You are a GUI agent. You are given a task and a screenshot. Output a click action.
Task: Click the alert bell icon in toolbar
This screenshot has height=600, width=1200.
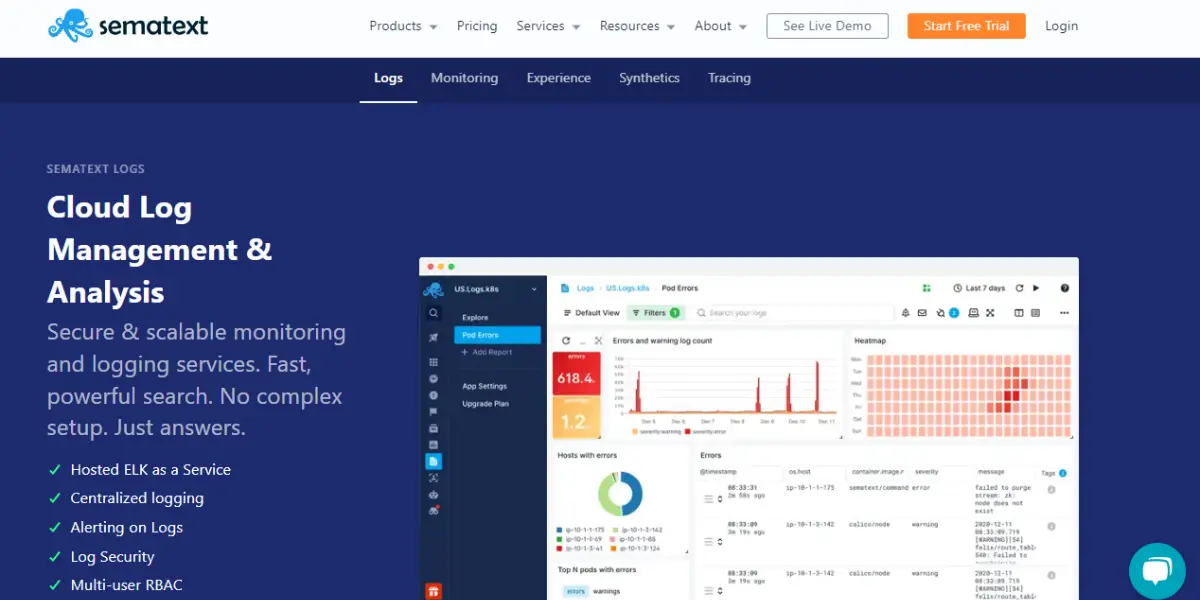[x=906, y=313]
